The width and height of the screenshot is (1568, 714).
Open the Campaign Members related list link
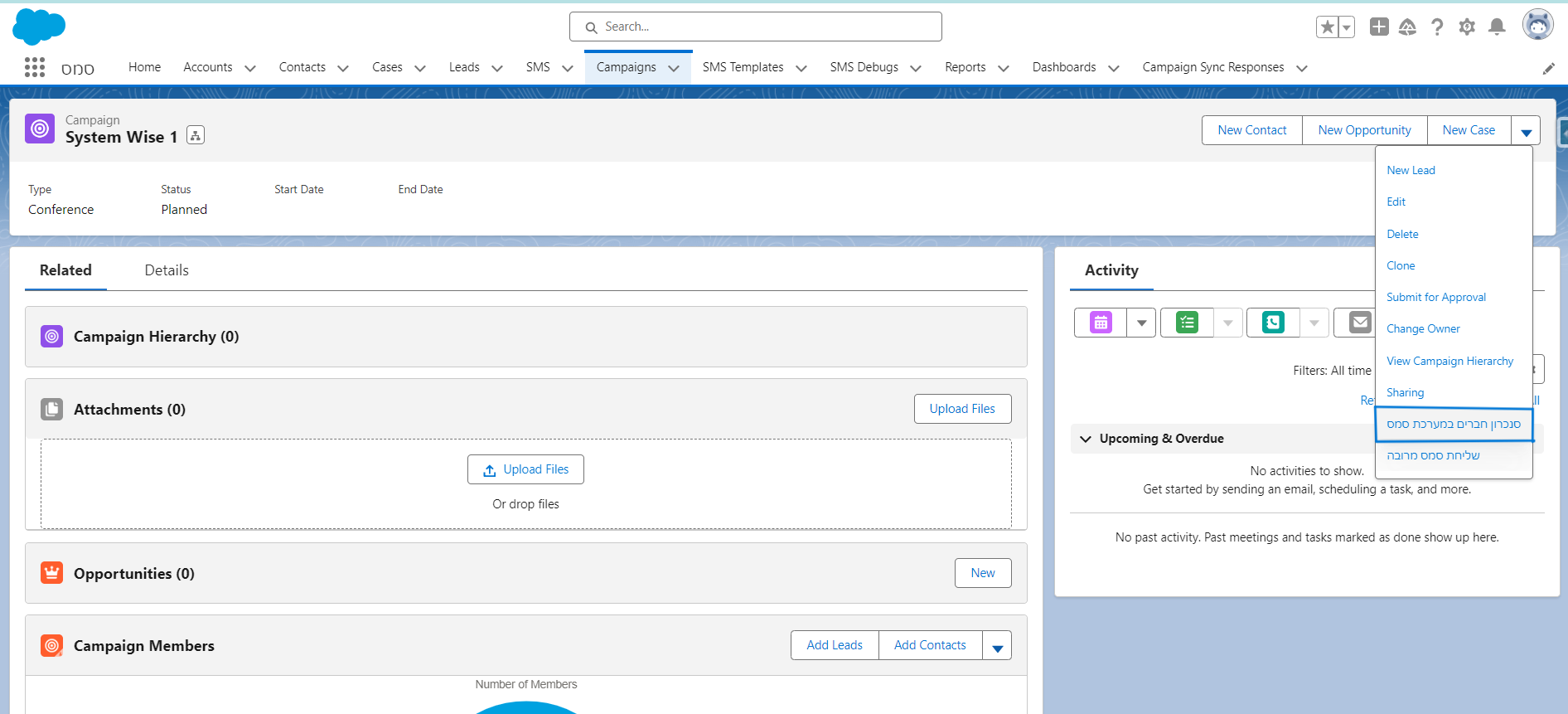click(x=144, y=646)
